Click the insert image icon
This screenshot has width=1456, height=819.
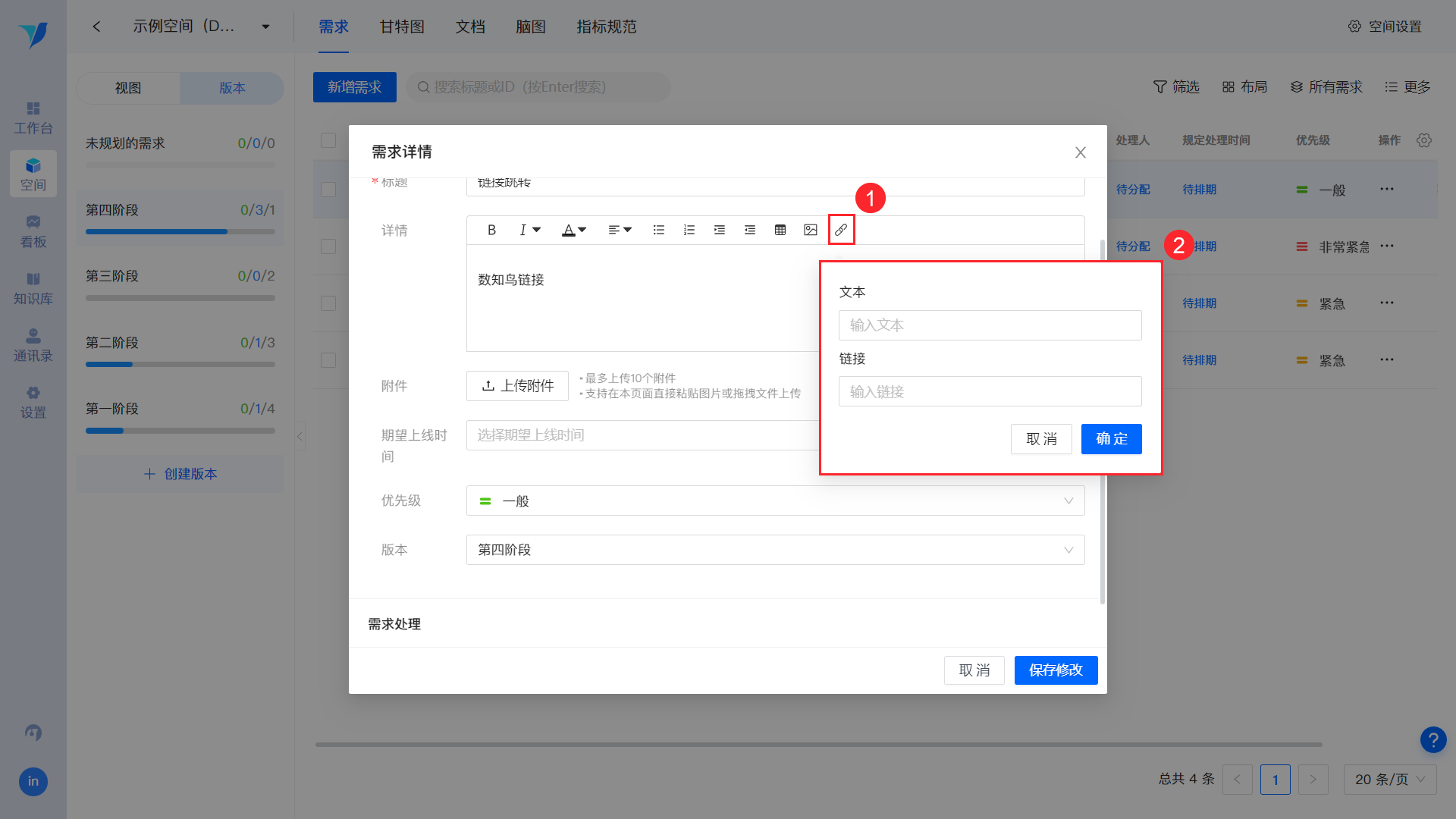click(x=810, y=230)
